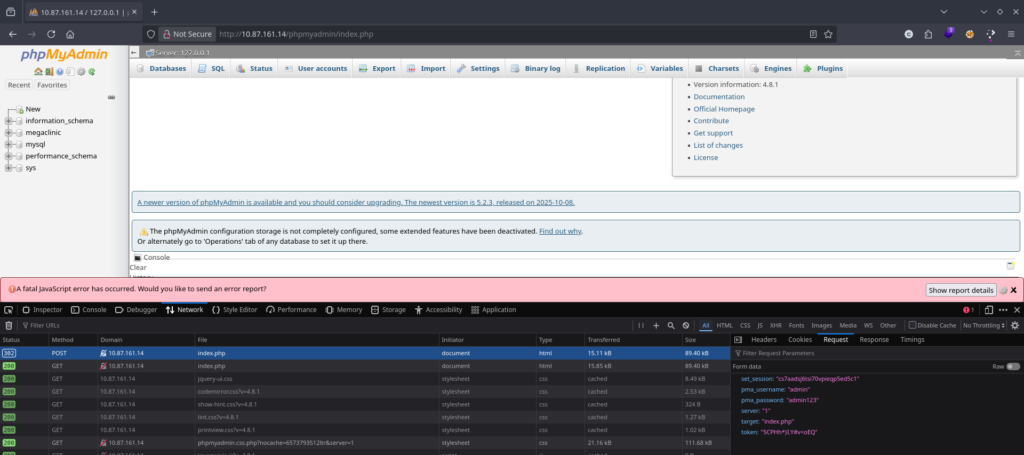Viewport: 1024px width, 455px height.
Task: Click the link icon above database tree
Action: click(111, 97)
